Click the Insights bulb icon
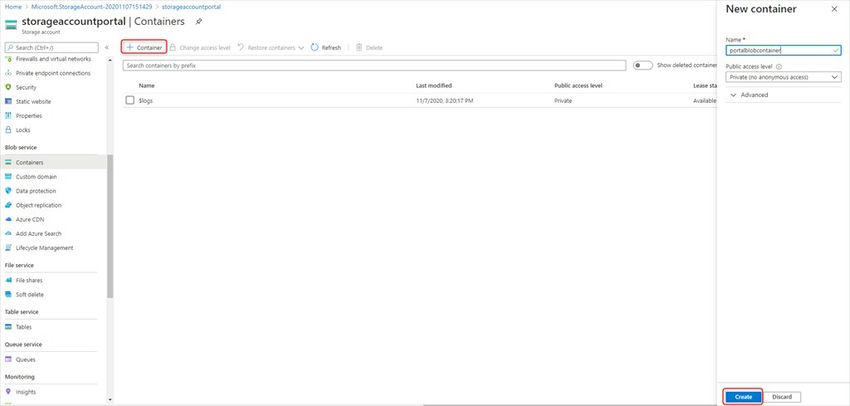Viewport: 850px width, 406px height. [8, 391]
